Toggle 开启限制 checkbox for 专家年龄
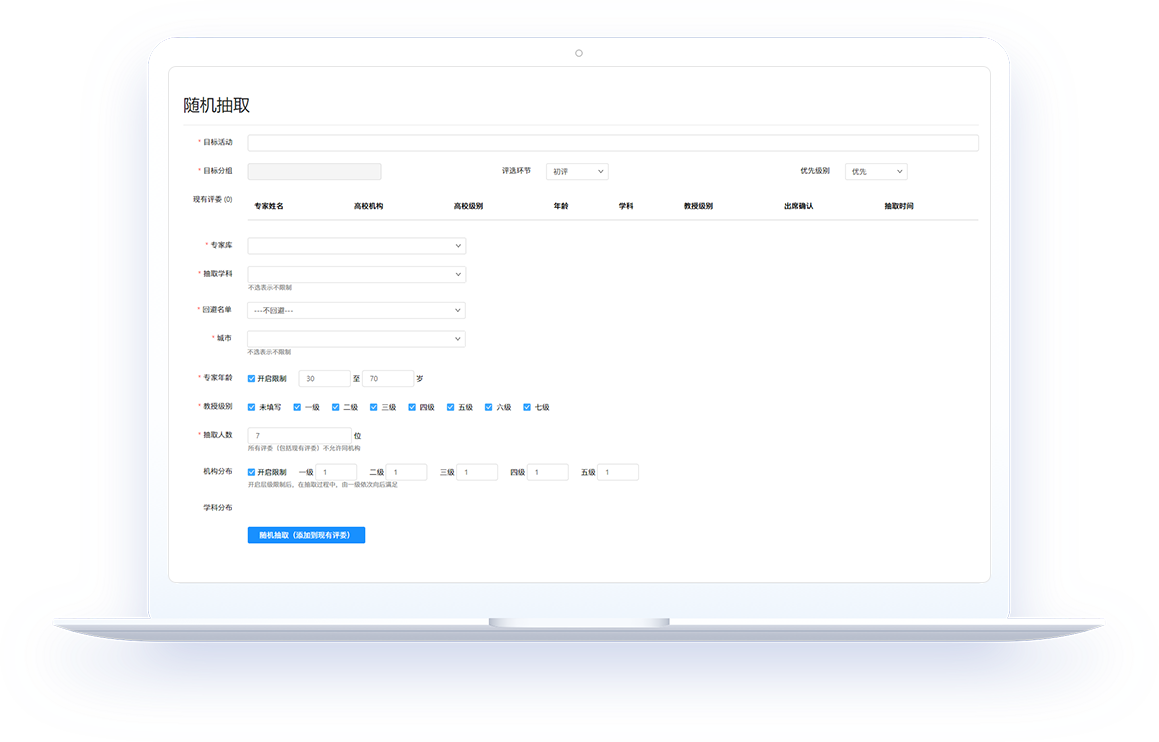 252,379
